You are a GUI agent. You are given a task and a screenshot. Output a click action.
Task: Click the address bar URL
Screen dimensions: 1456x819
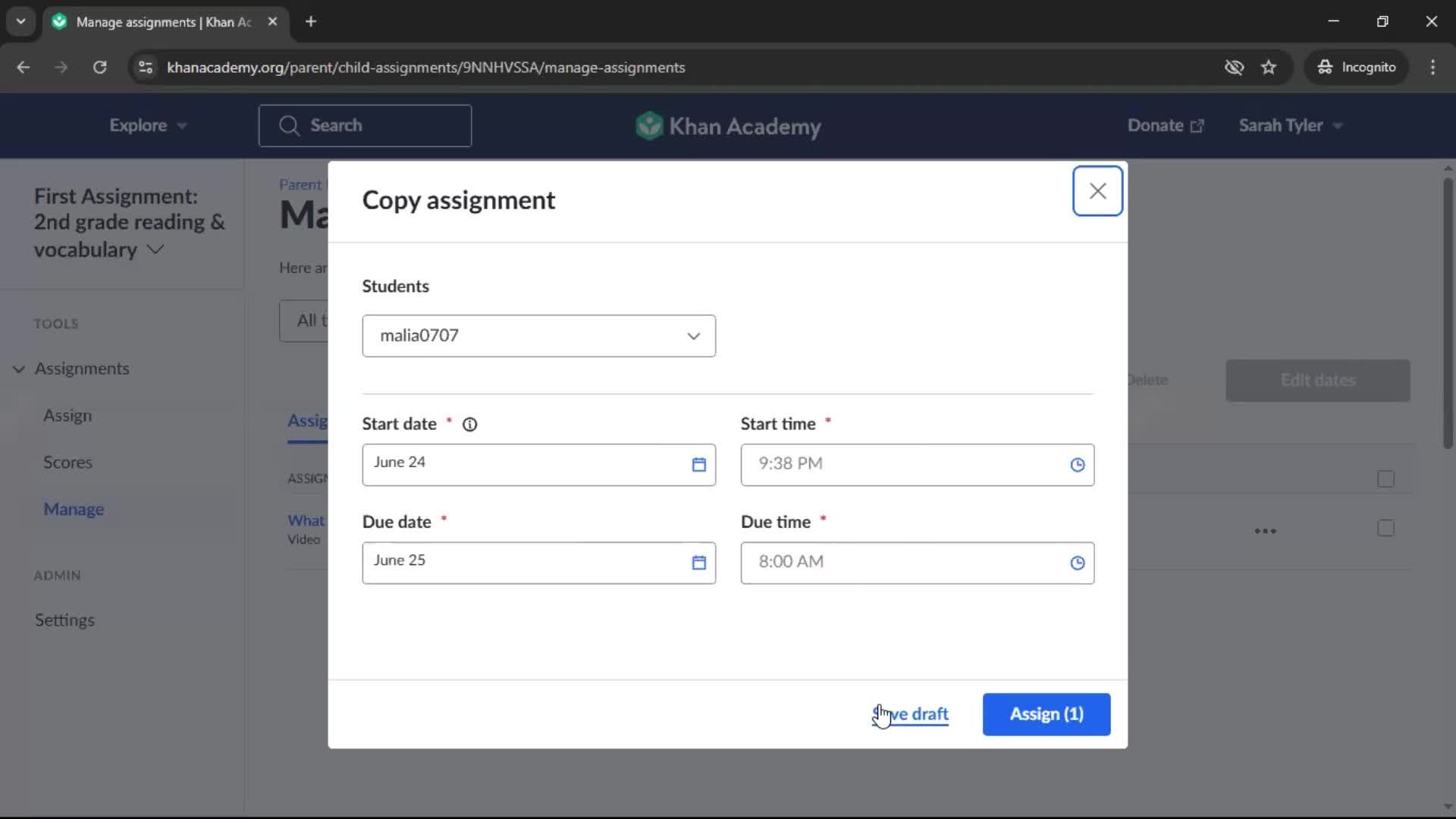(x=425, y=67)
